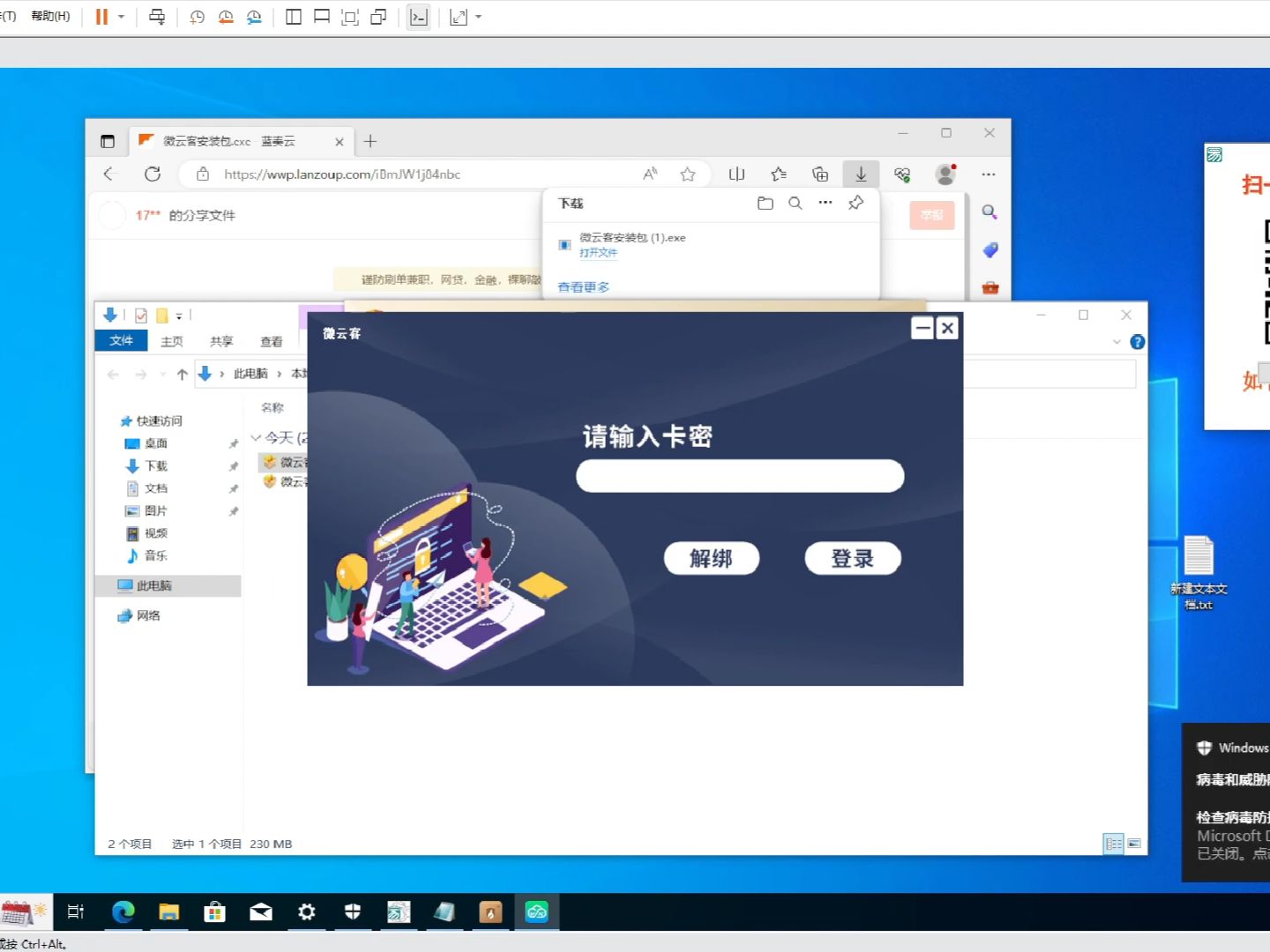Click the Edge sidebar search icon

[990, 212]
